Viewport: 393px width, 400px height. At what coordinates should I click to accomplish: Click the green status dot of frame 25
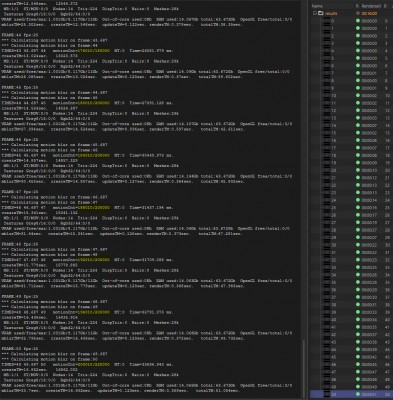(x=358, y=208)
